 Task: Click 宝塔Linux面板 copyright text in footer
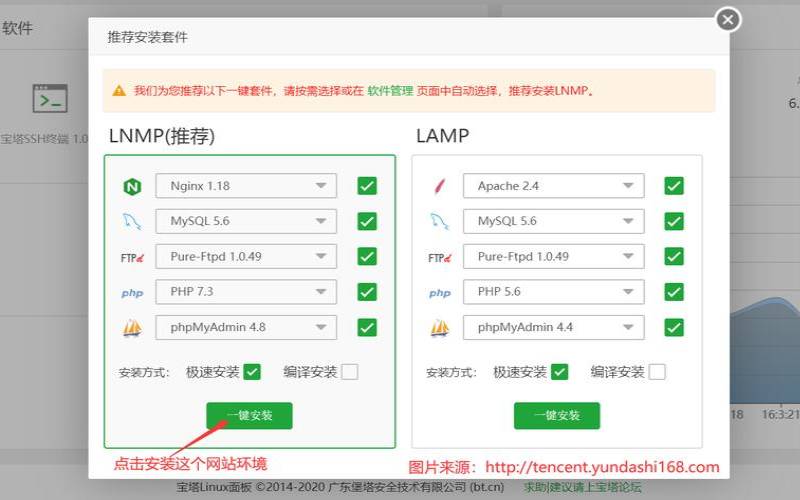point(340,487)
